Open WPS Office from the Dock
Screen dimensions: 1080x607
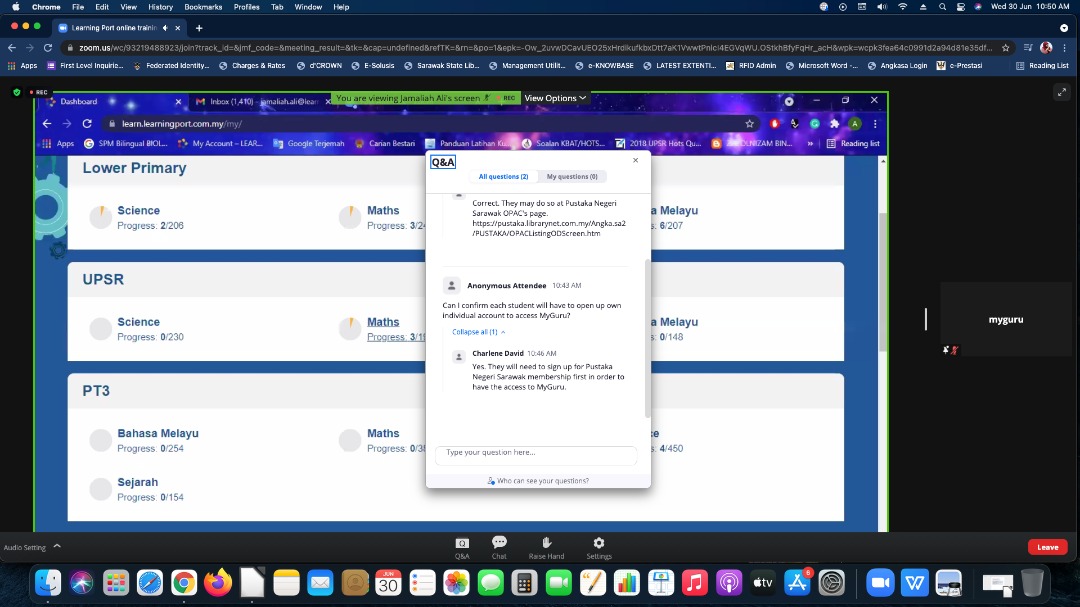pos(915,583)
